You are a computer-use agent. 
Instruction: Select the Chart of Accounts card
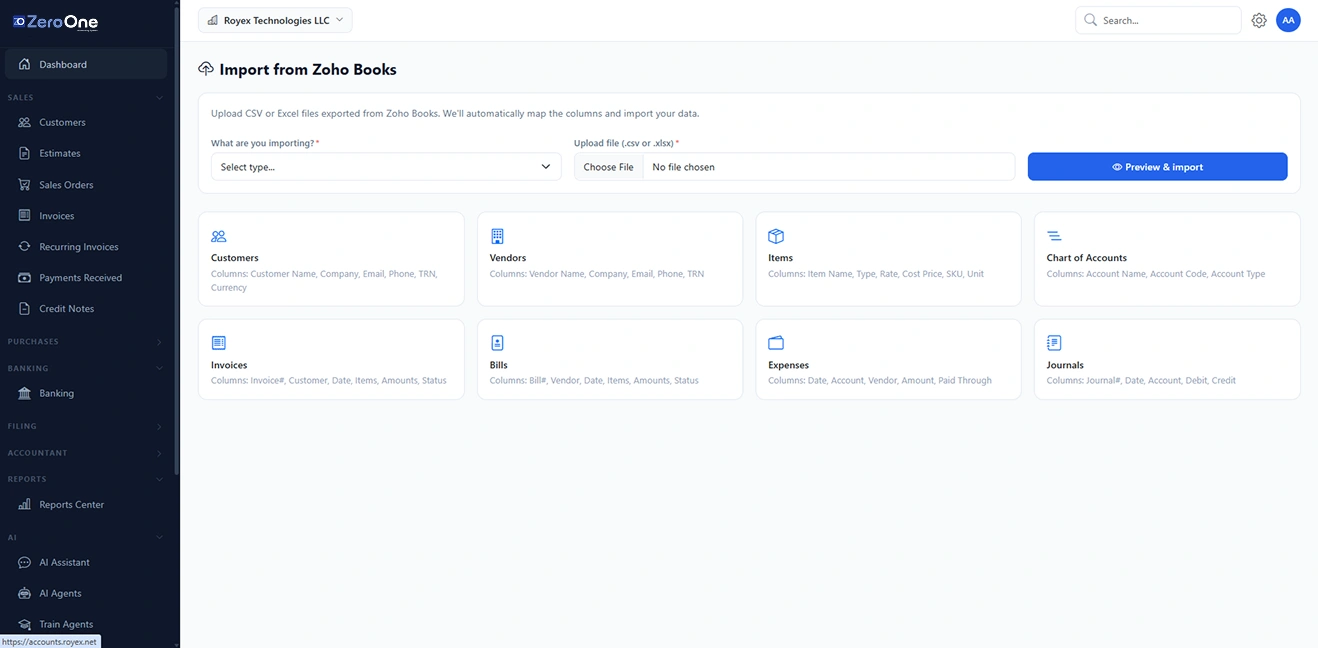point(1167,259)
